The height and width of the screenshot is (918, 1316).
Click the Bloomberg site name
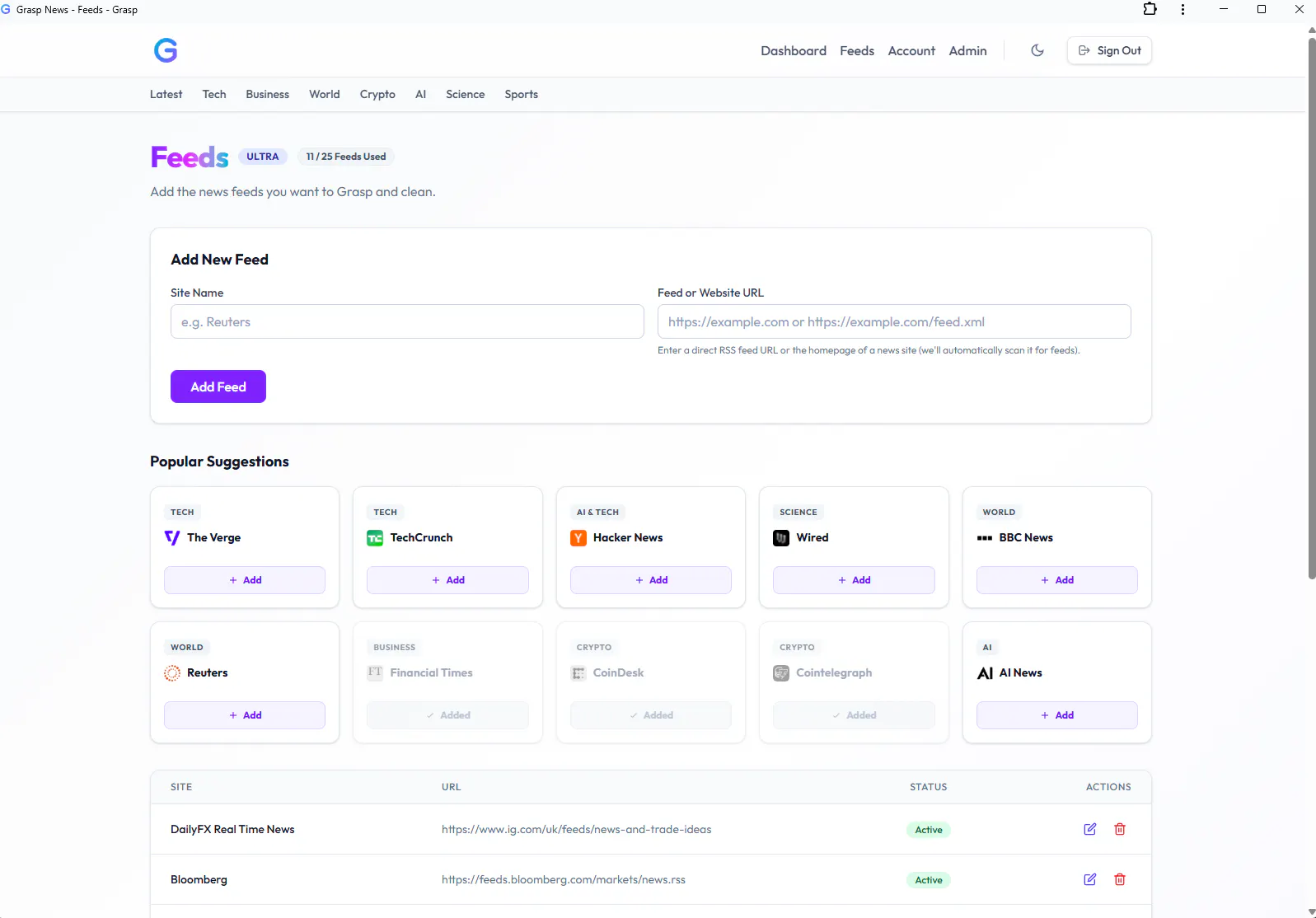pos(199,879)
